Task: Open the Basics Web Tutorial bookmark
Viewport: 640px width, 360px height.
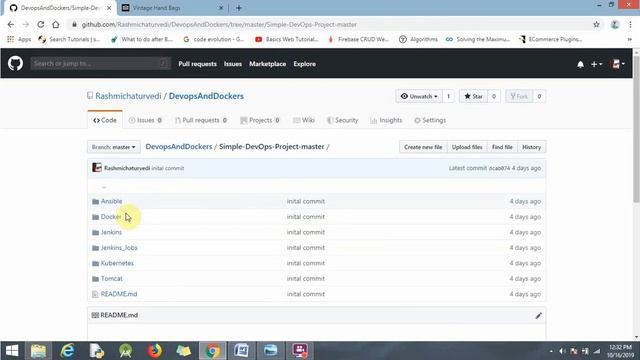Action: click(x=287, y=39)
